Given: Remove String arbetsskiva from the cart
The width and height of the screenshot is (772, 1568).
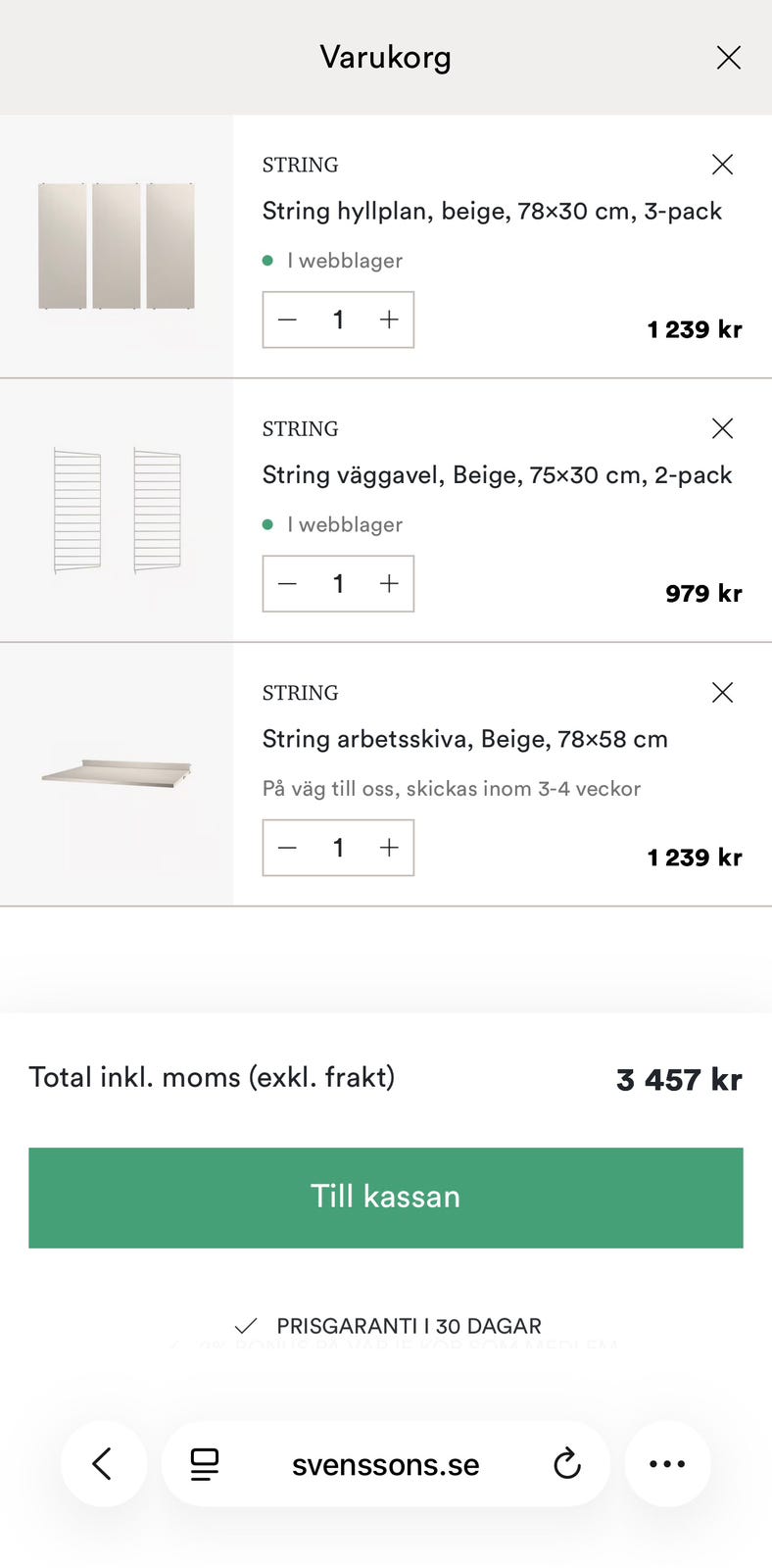Looking at the screenshot, I should click(722, 693).
